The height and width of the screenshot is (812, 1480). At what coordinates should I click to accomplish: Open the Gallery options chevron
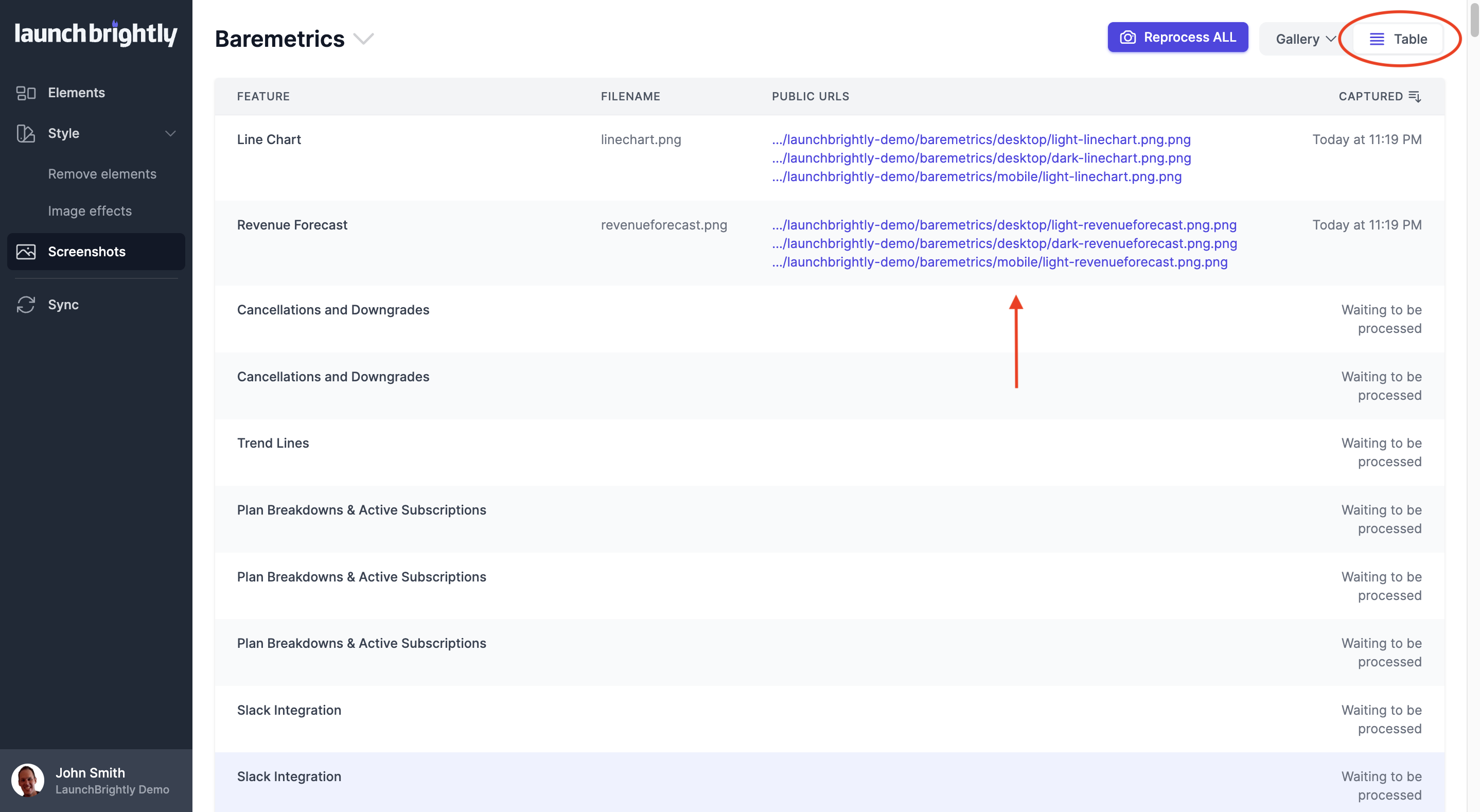click(1331, 39)
